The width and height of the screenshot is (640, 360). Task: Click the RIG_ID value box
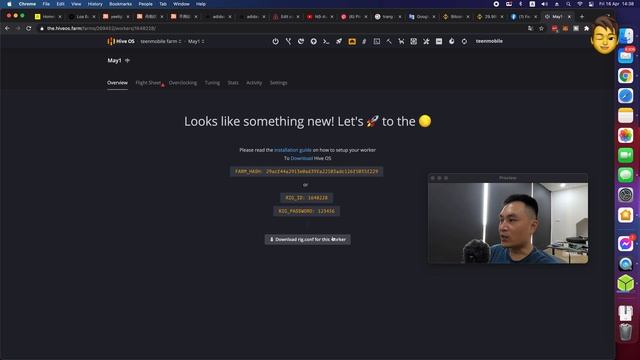click(x=306, y=198)
